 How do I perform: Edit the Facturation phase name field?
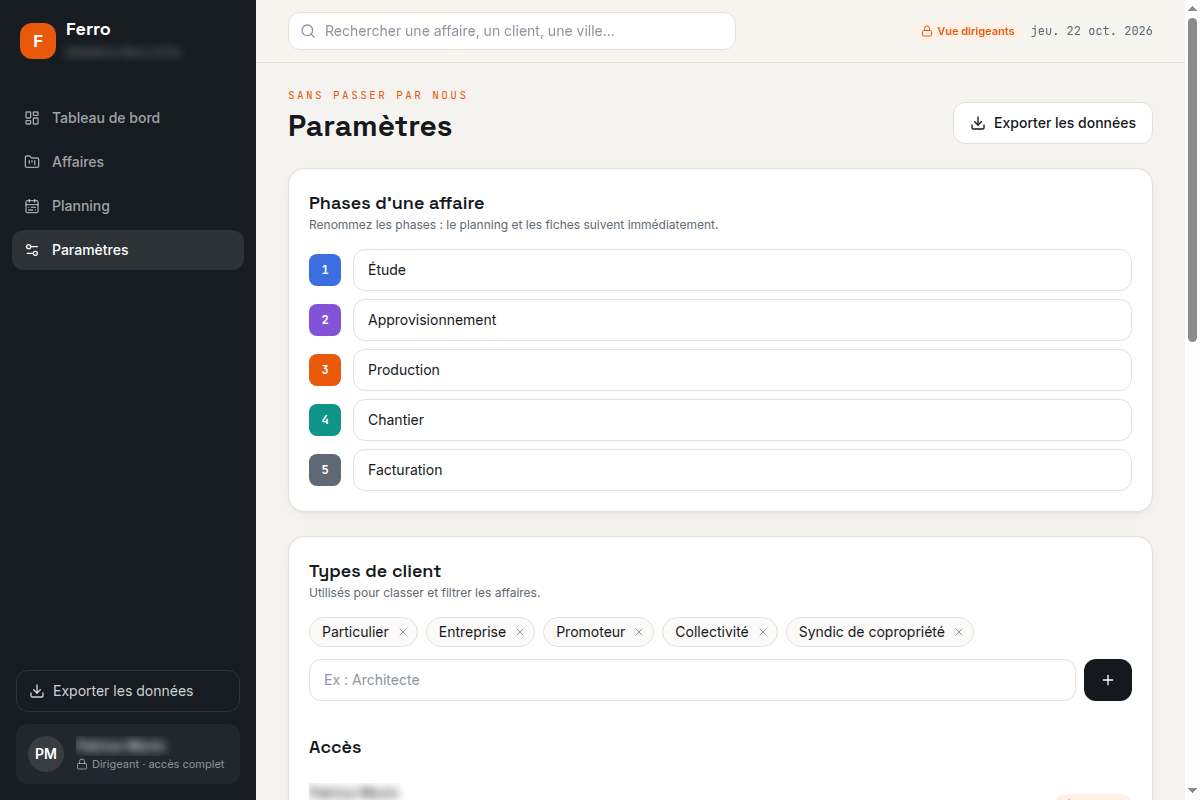pos(742,470)
